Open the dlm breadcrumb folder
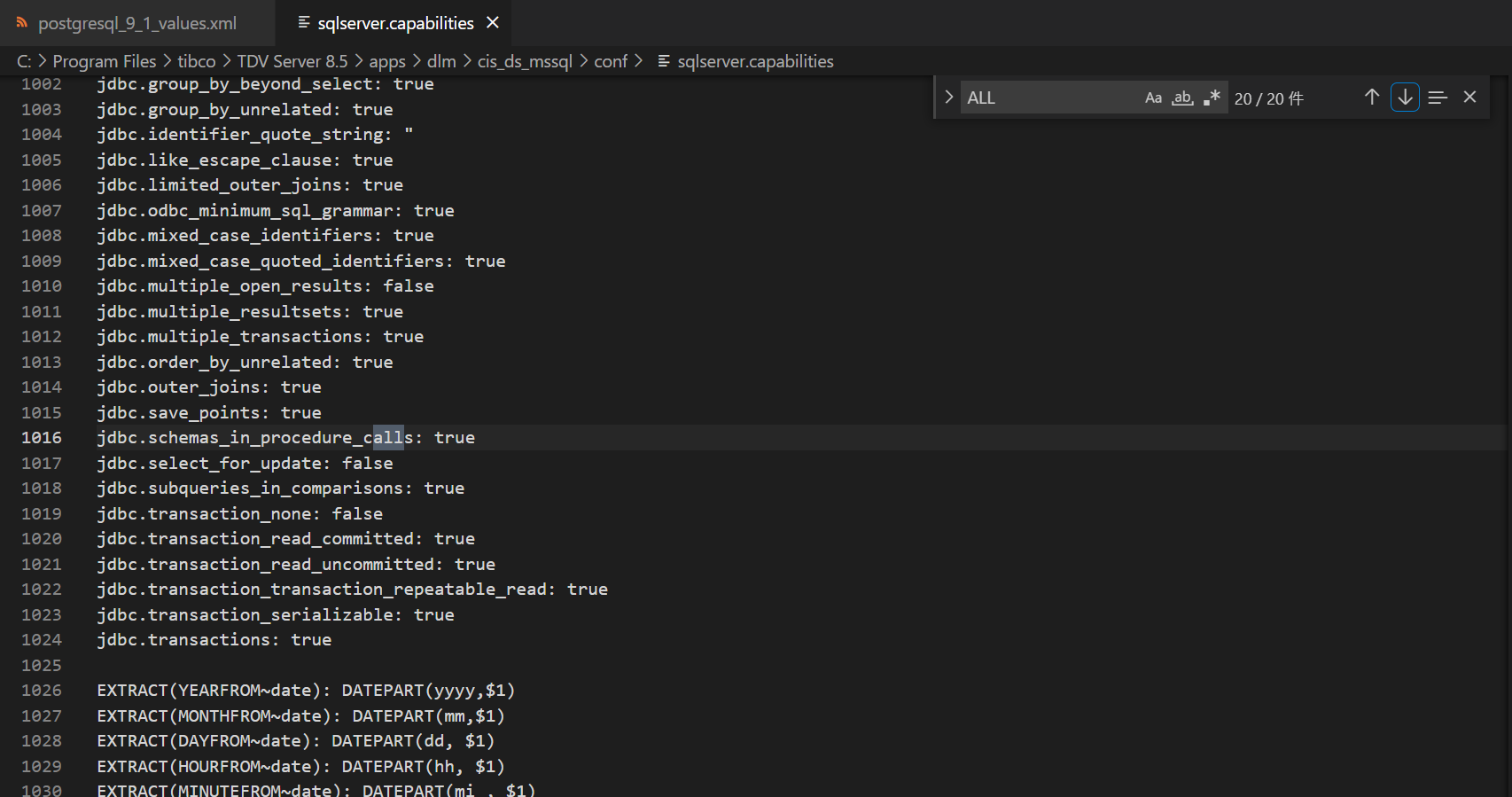 tap(441, 61)
